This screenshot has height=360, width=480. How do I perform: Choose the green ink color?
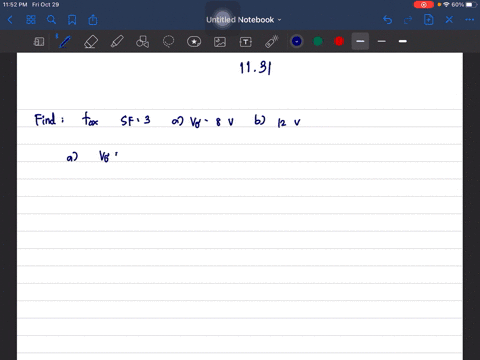coord(318,41)
